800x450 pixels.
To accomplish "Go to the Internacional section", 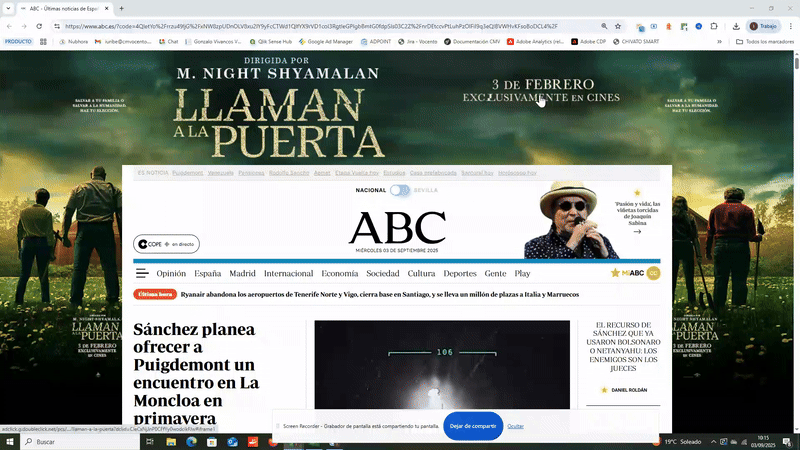I will click(288, 273).
